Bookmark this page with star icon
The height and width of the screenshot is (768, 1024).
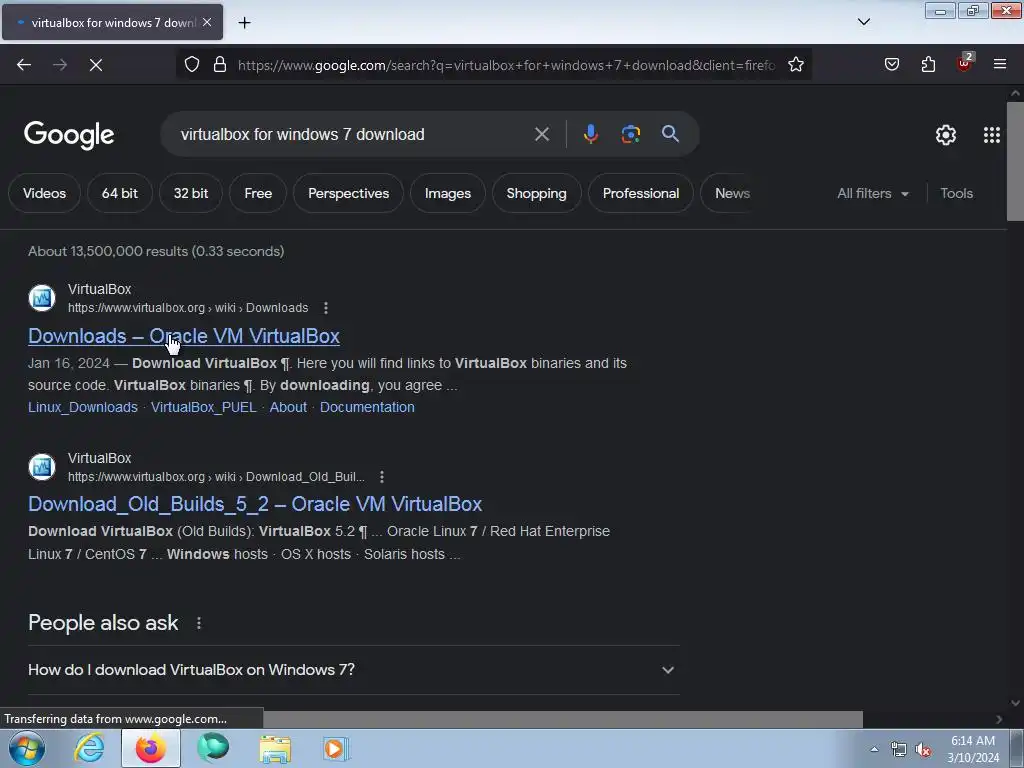[x=795, y=65]
